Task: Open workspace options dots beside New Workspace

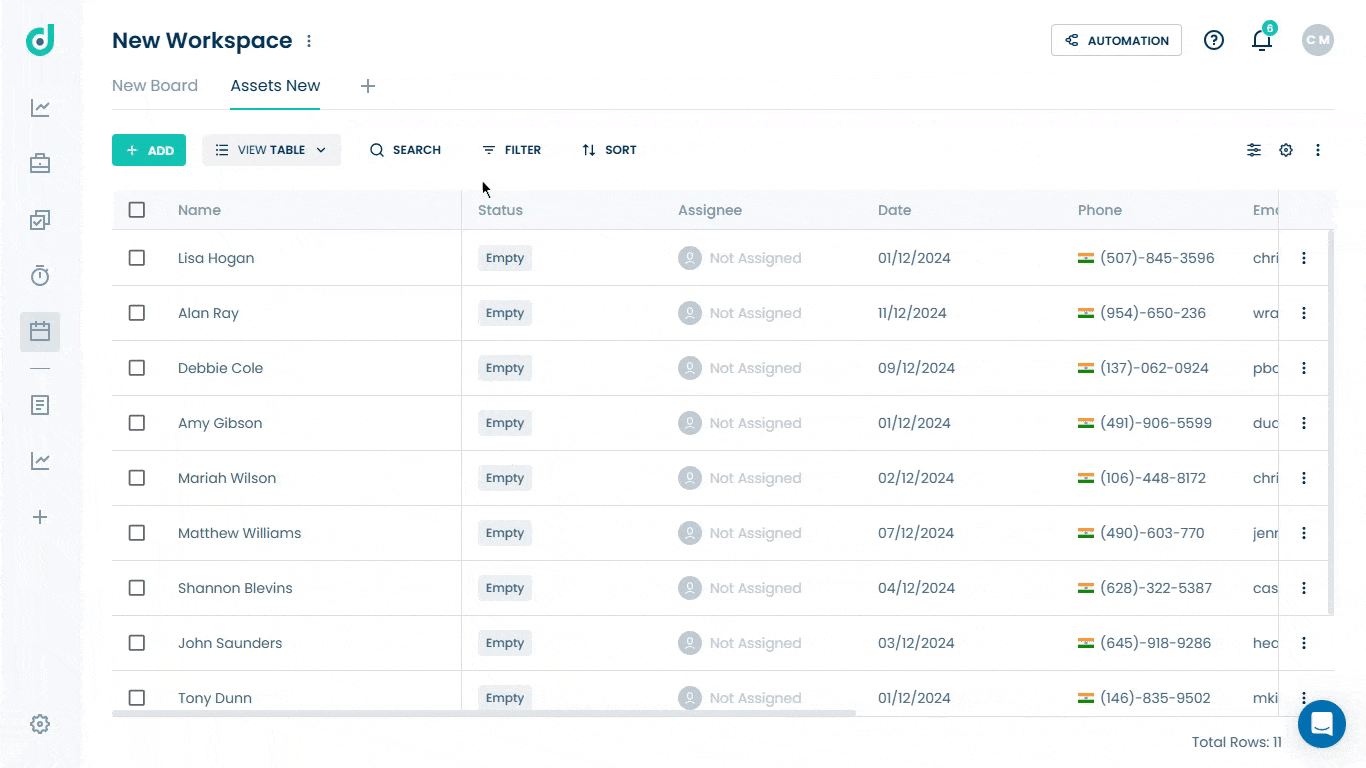Action: (x=309, y=41)
